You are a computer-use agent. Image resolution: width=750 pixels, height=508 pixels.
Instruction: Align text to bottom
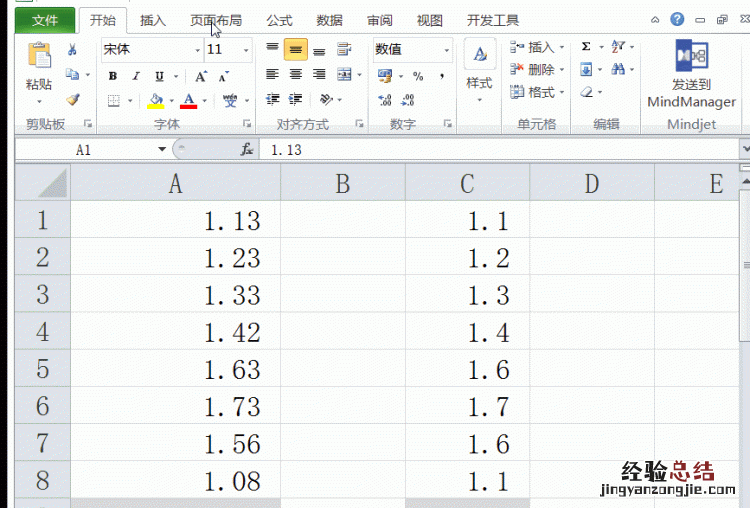coord(319,51)
